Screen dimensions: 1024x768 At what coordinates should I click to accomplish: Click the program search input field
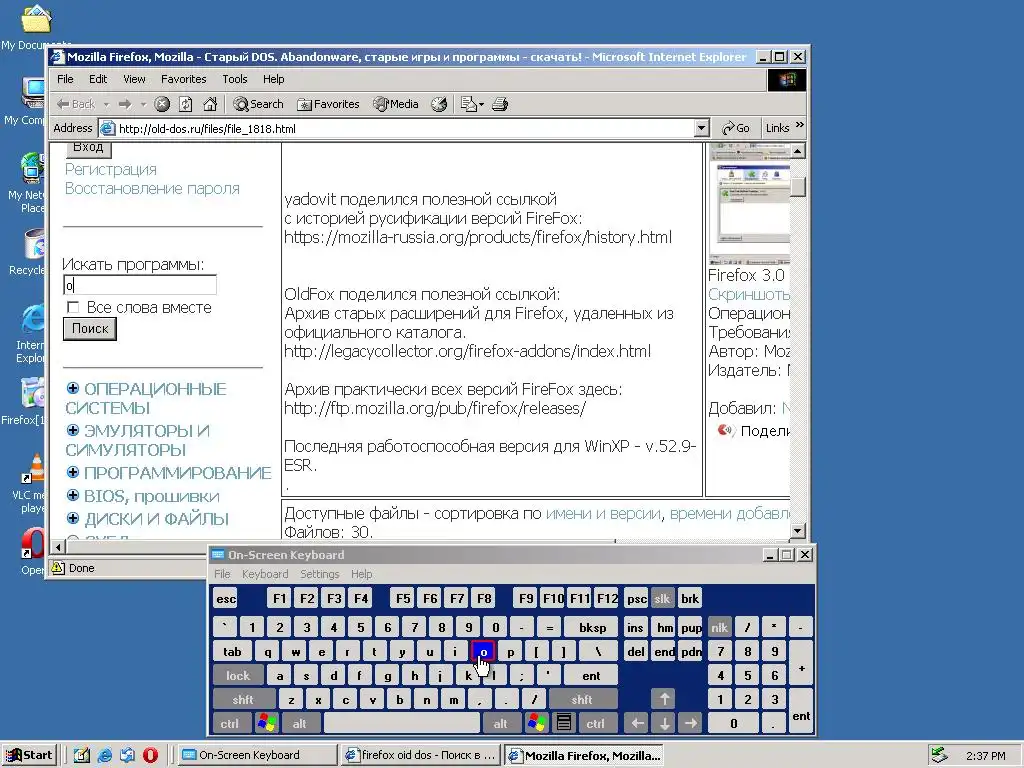click(x=140, y=285)
